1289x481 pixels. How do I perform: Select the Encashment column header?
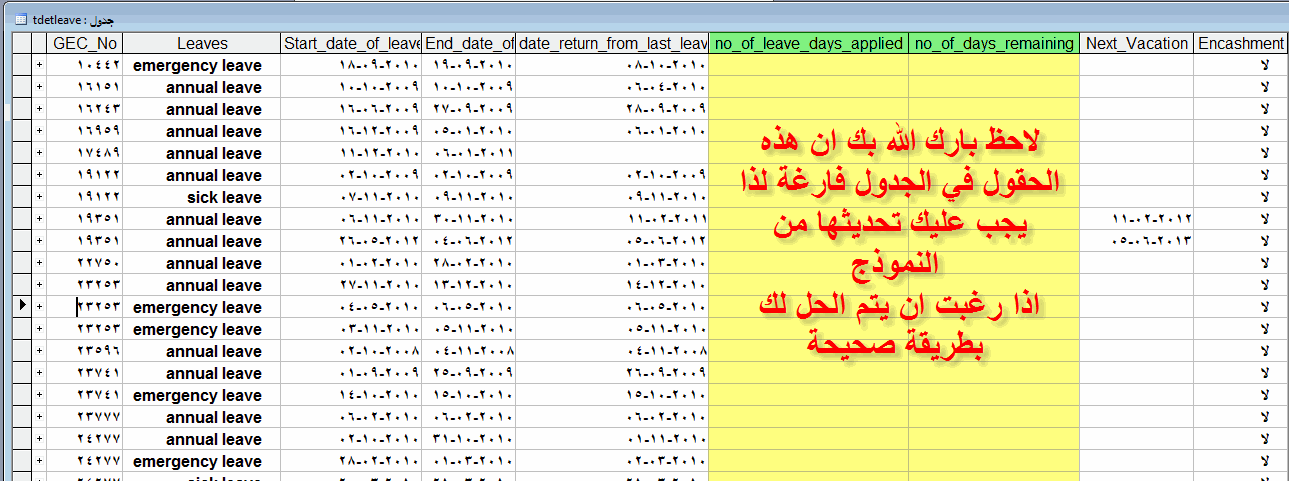pos(1241,43)
